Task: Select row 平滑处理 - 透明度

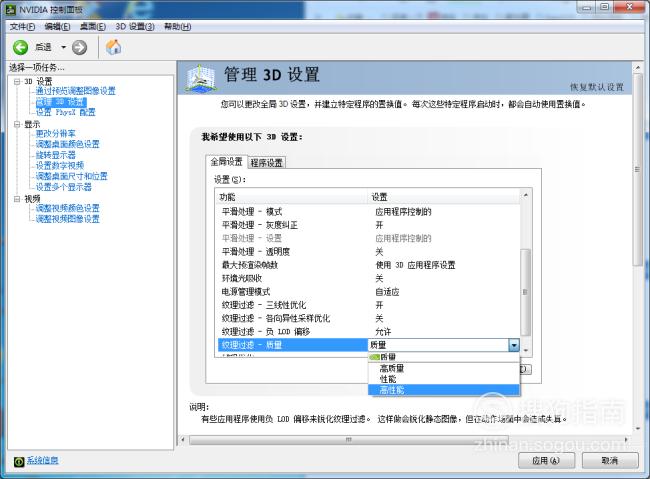Action: pyautogui.click(x=369, y=252)
